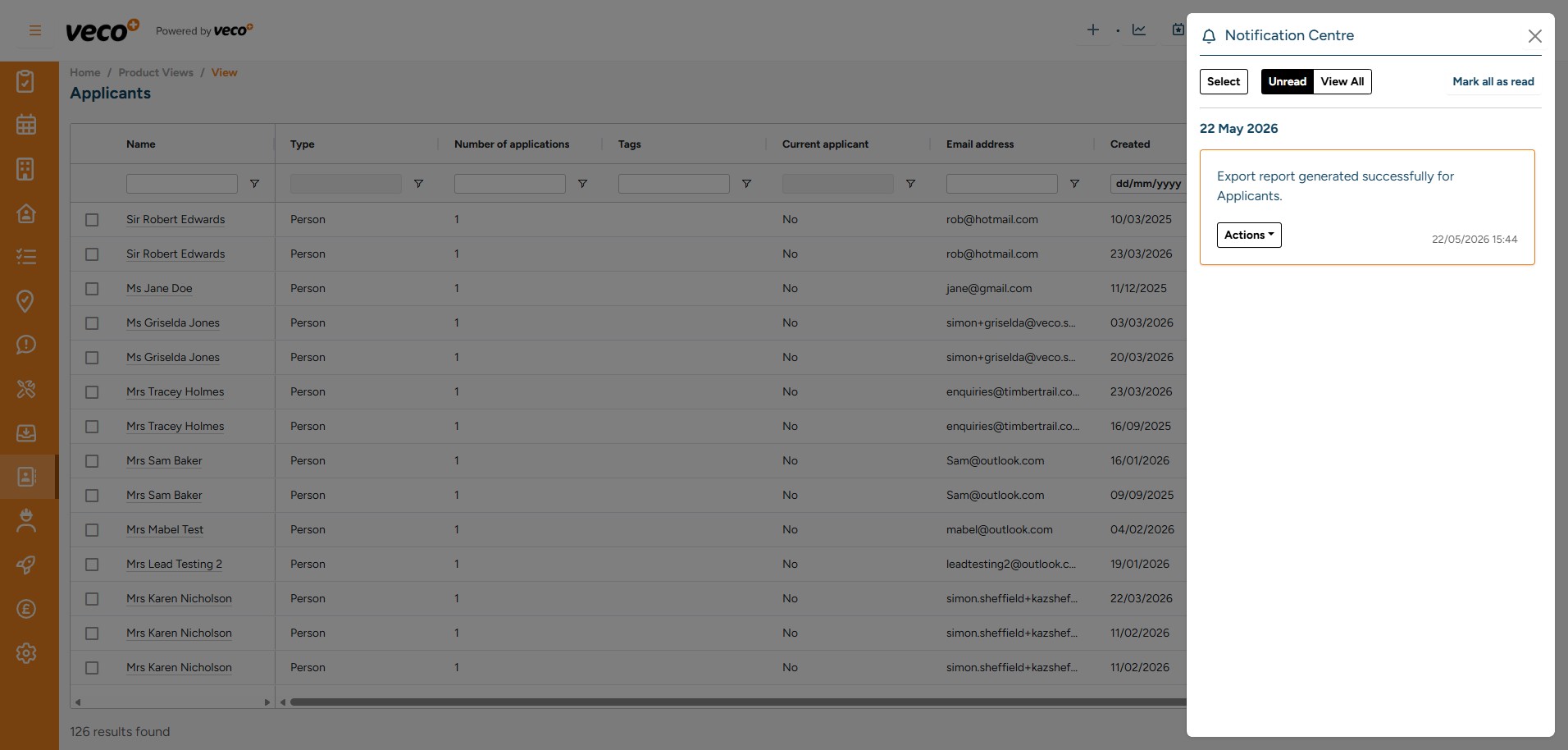Select the Mrs Lead Testing 2 row checkbox
The height and width of the screenshot is (750, 1568).
(92, 565)
